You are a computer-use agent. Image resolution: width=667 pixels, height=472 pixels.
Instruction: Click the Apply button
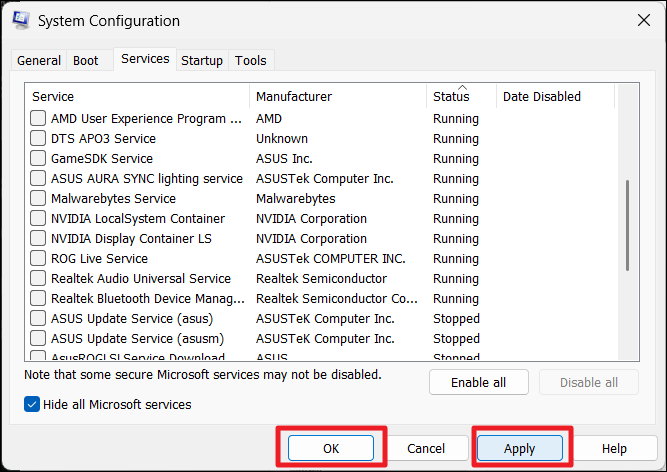[519, 449]
